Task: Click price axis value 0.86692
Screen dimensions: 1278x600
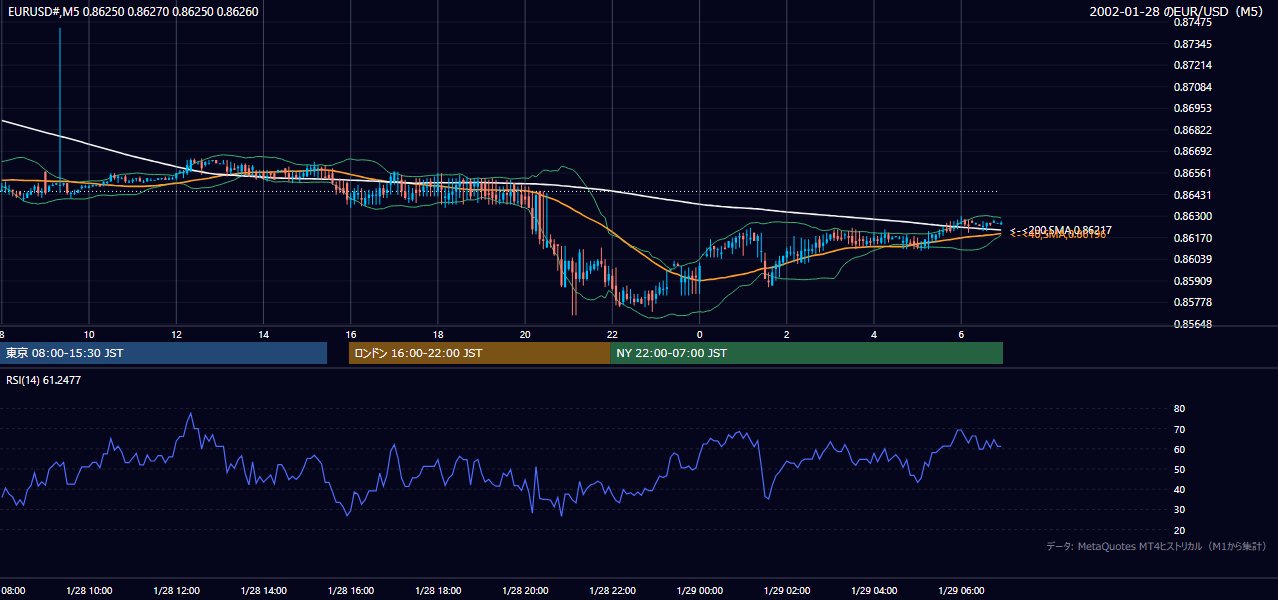Action: 1192,152
